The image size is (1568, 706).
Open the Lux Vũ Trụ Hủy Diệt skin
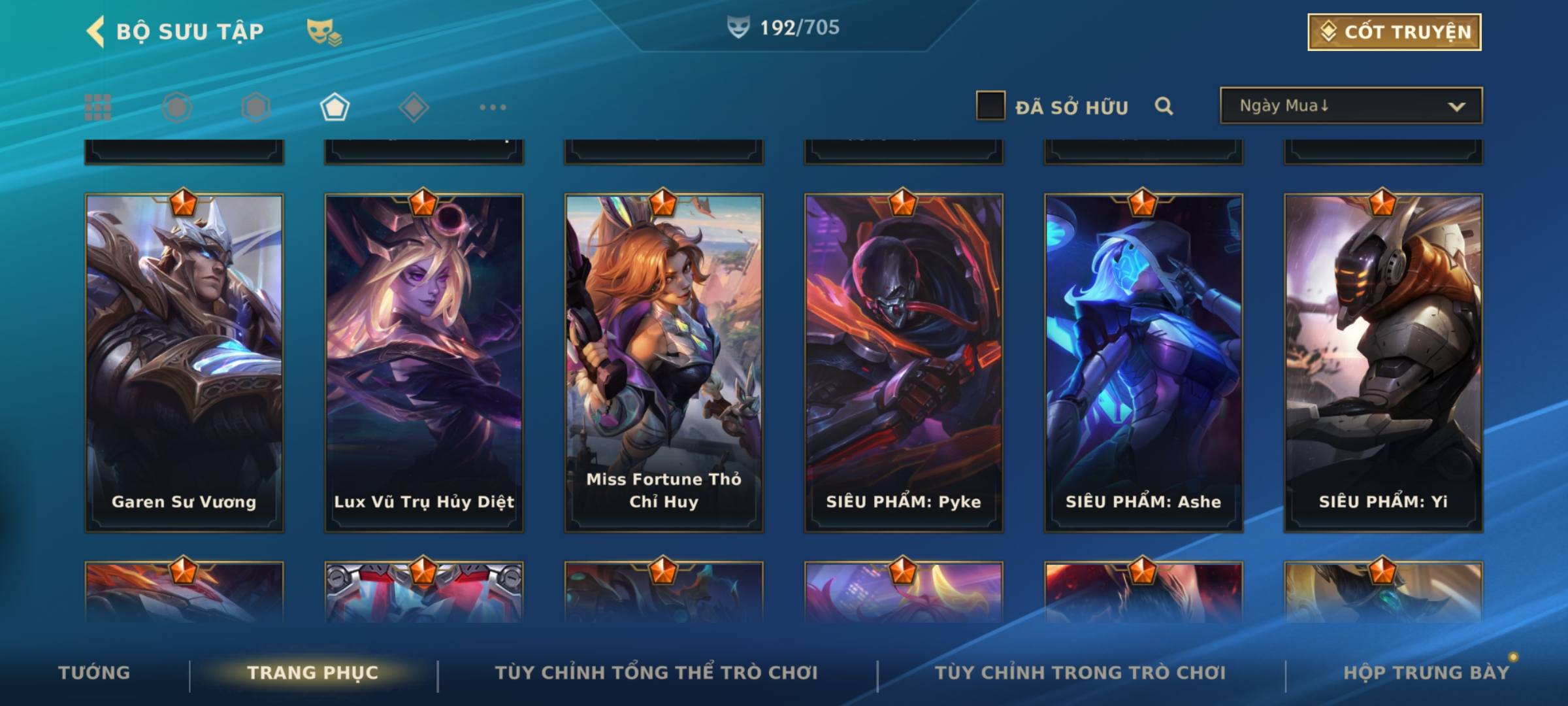point(424,363)
